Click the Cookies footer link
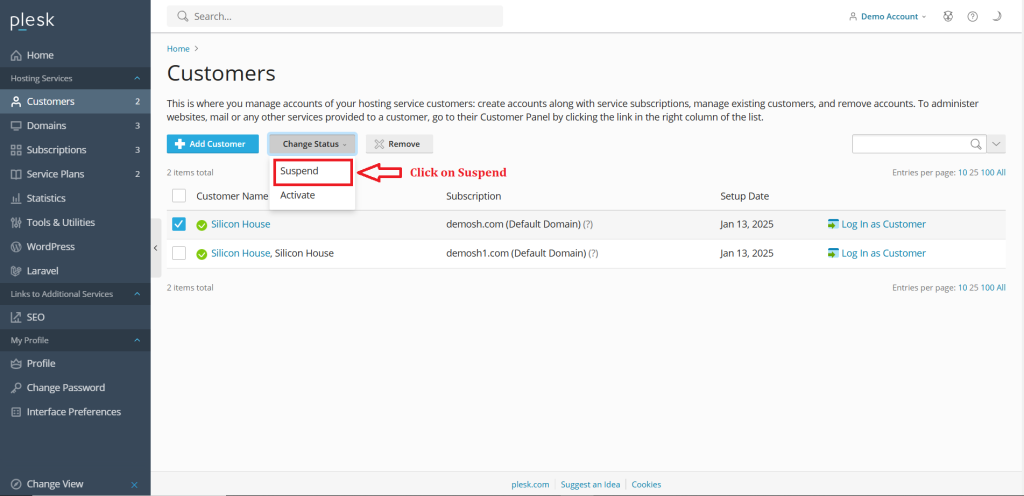 coord(647,485)
